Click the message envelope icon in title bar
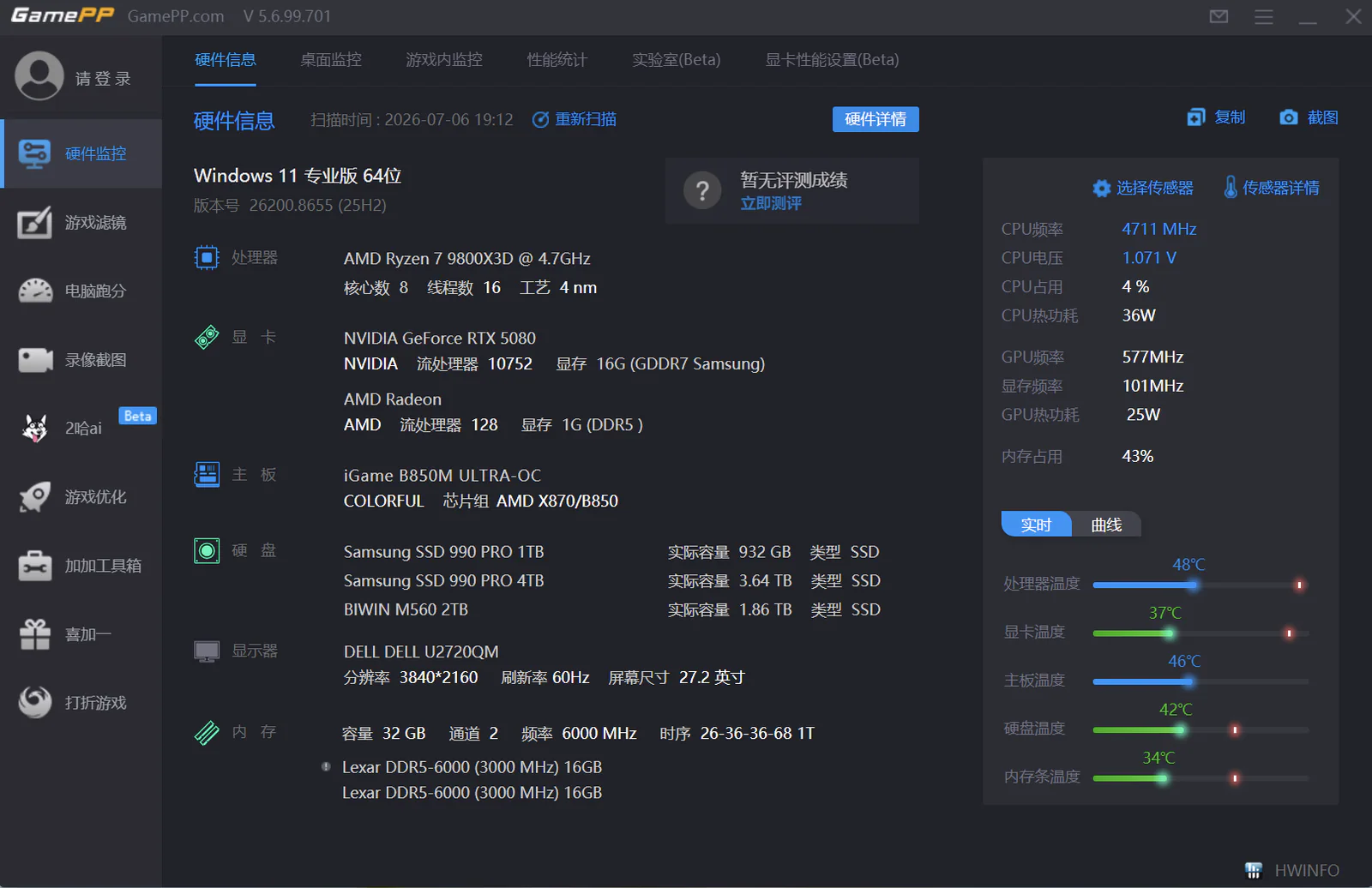 click(x=1219, y=16)
